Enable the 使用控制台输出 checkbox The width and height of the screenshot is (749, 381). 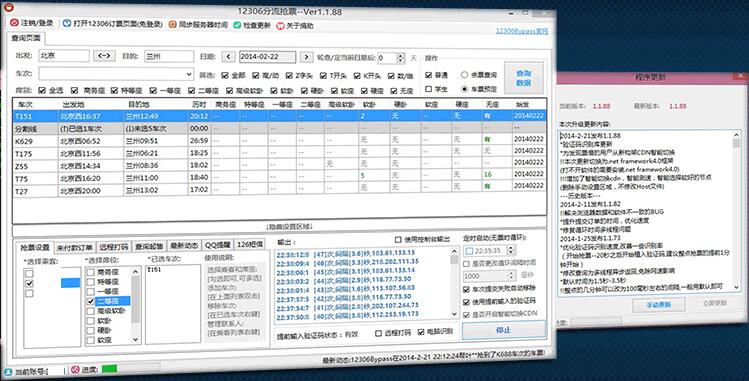[398, 239]
